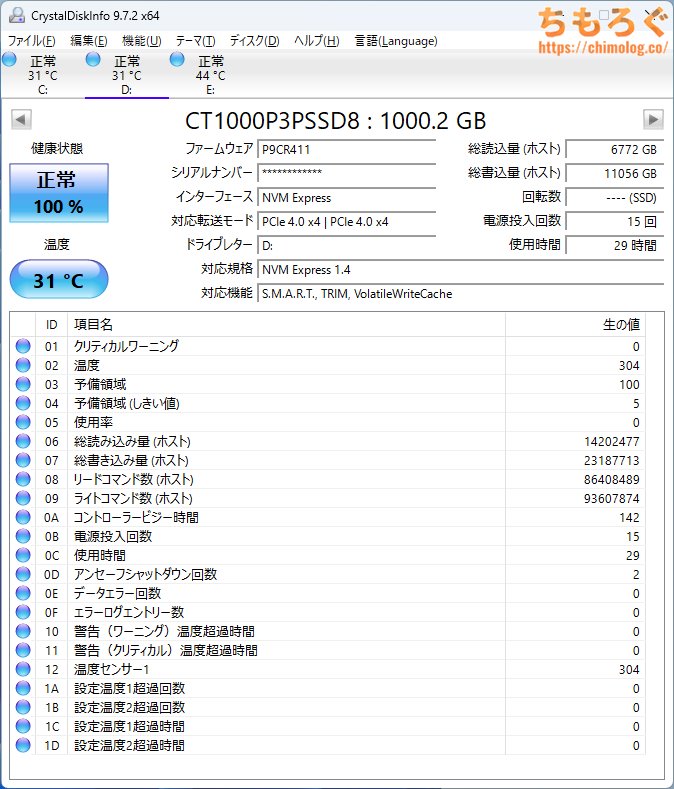The image size is (674, 789).
Task: Click the CT1000P3PSSD8 : 1000.2 GB title
Action: coord(336,121)
